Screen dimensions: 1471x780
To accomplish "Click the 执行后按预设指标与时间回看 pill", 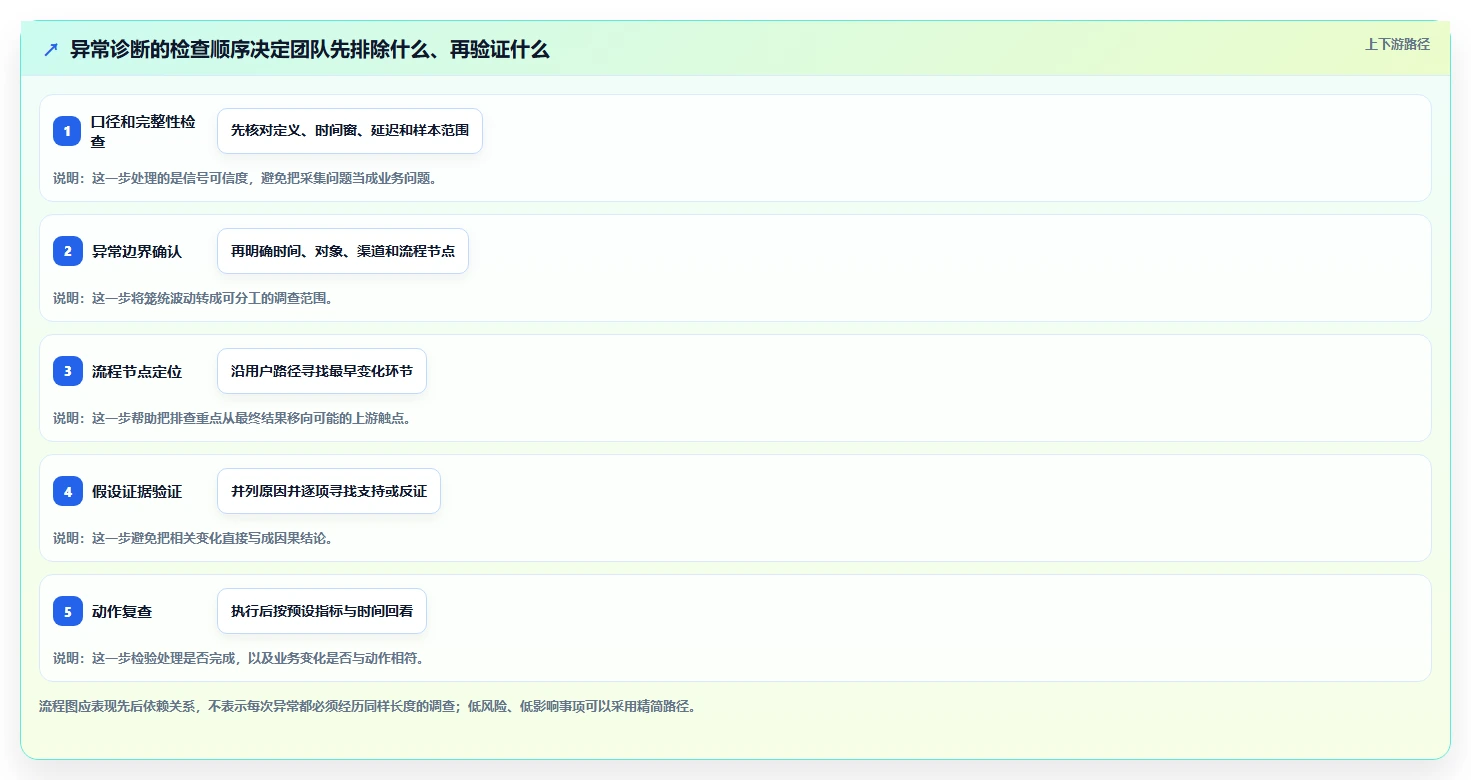I will (x=322, y=611).
